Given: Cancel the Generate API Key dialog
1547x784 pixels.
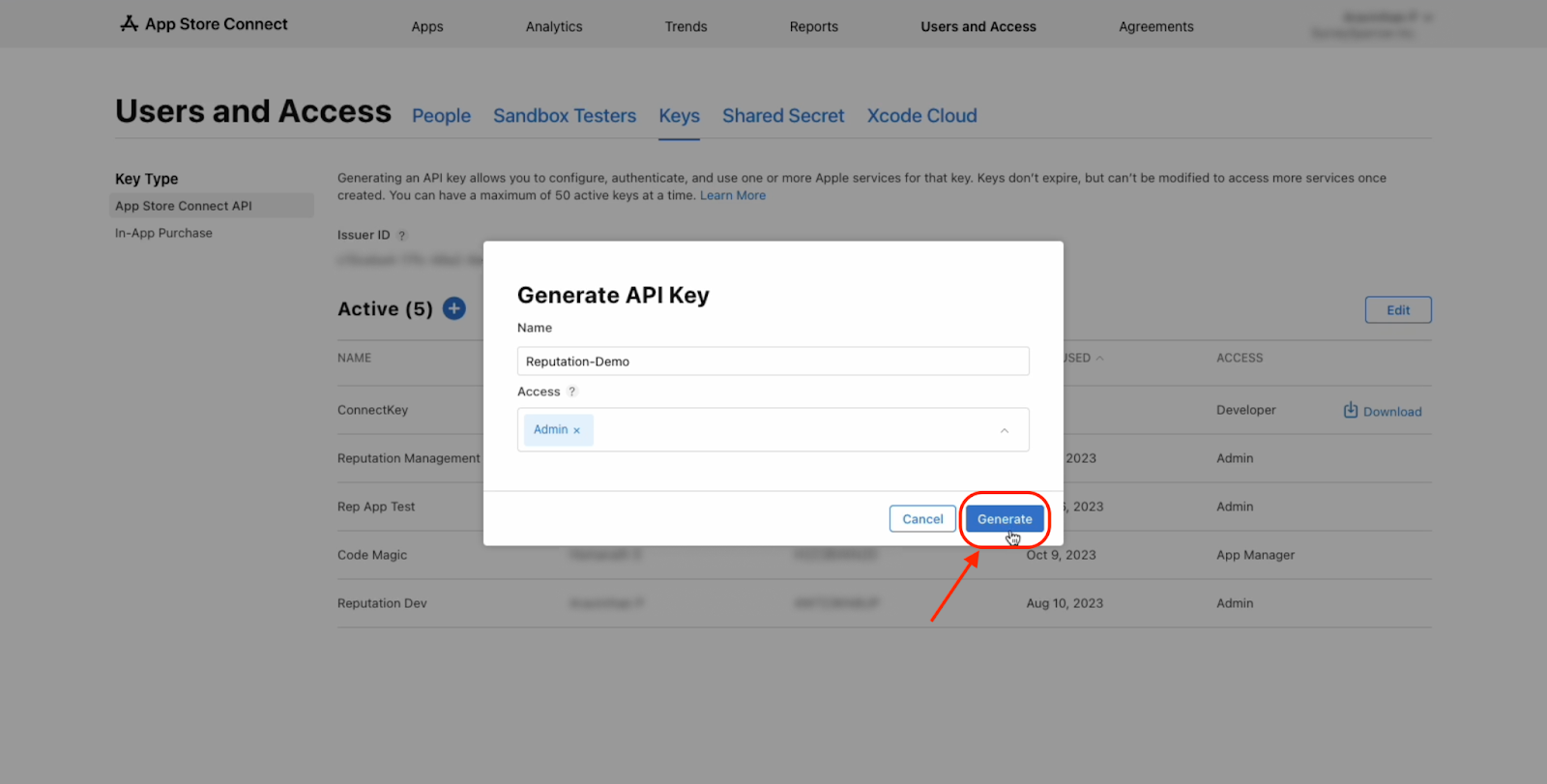Looking at the screenshot, I should 922,519.
